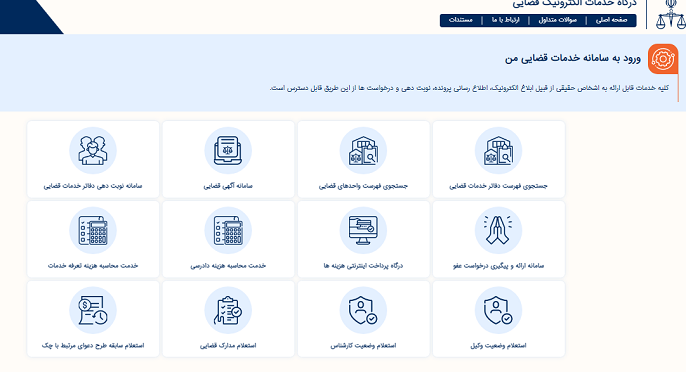Click the orange gear icon beside ورود به سامانه
Image resolution: width=686 pixels, height=372 pixels.
coord(663,59)
